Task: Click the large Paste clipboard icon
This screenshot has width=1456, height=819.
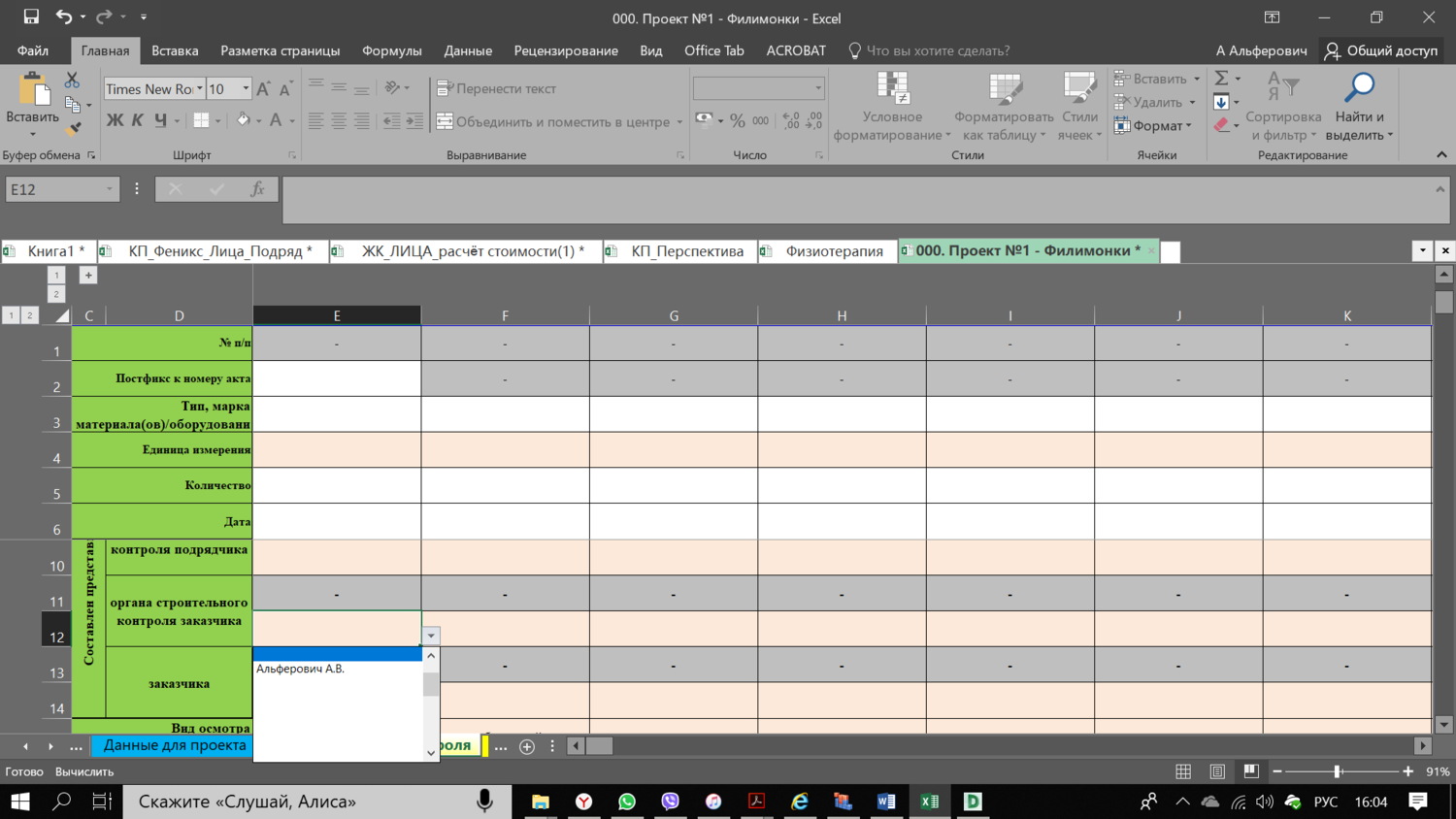Action: coord(33,90)
